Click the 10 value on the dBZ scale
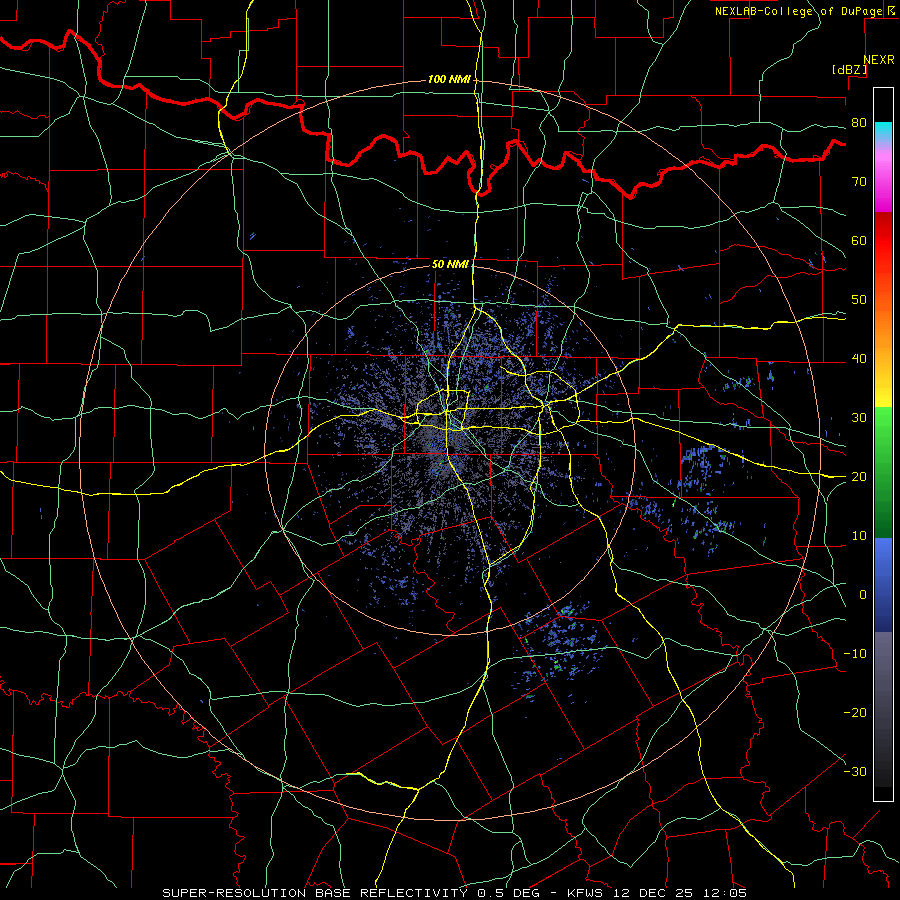Image resolution: width=900 pixels, height=900 pixels. [859, 536]
